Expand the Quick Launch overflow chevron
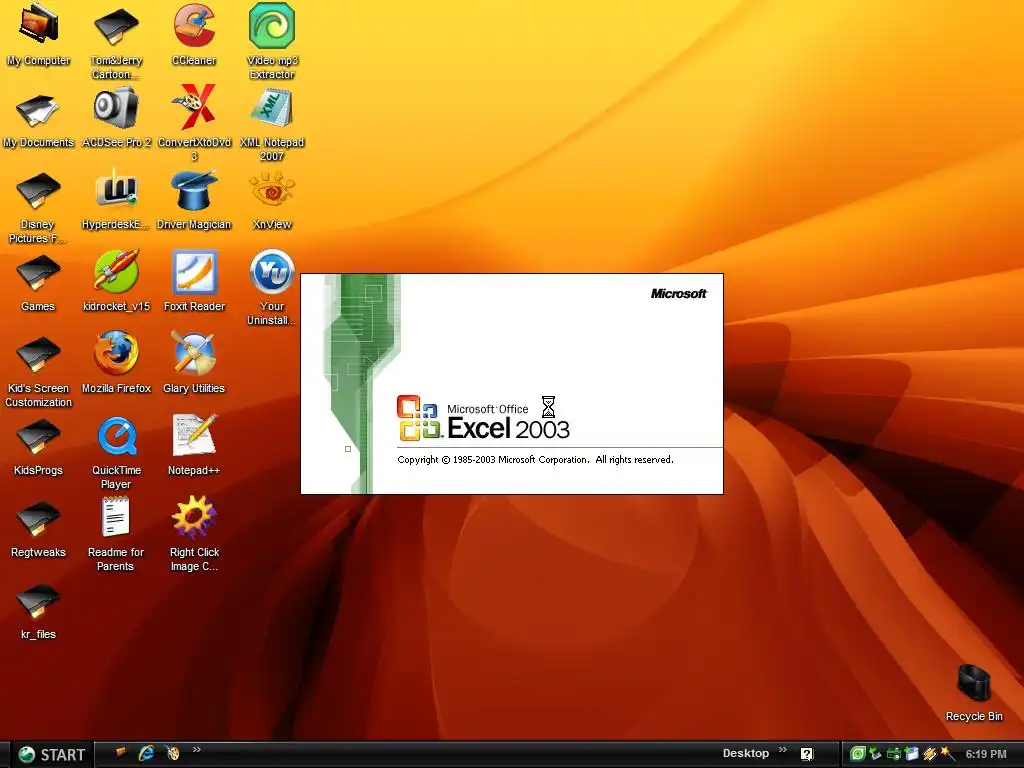The width and height of the screenshot is (1024, 768). tap(197, 750)
